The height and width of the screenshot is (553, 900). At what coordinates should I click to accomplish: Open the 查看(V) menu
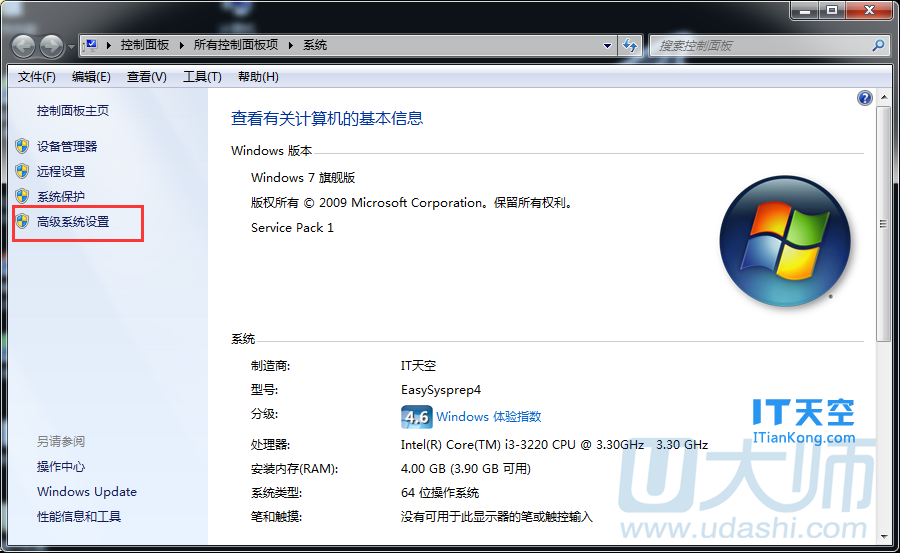pyautogui.click(x=147, y=77)
